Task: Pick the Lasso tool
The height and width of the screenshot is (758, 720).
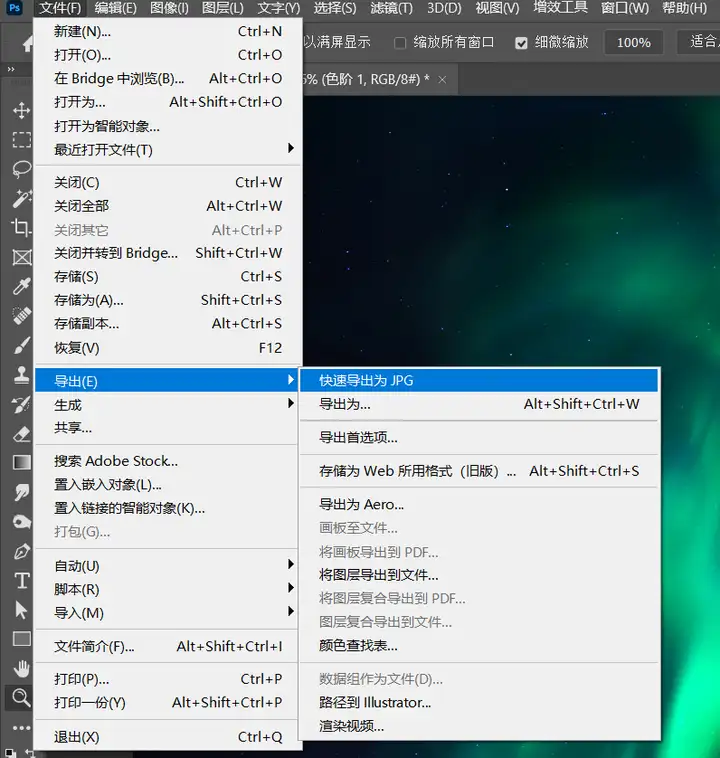Action: (21, 169)
